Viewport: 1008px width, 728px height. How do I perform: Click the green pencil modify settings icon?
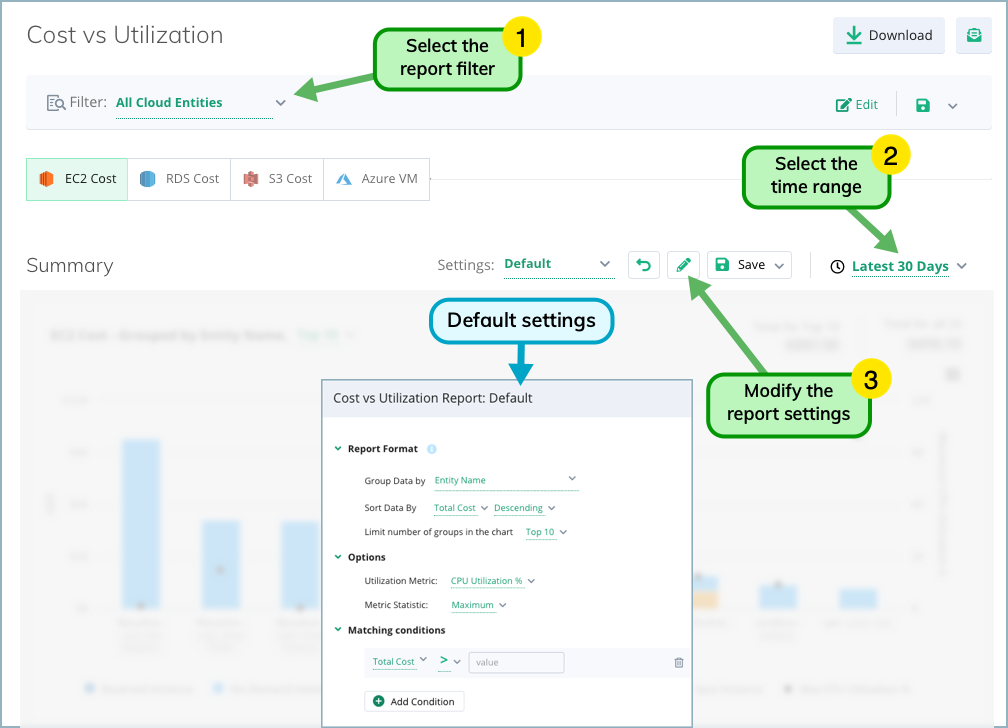click(683, 265)
